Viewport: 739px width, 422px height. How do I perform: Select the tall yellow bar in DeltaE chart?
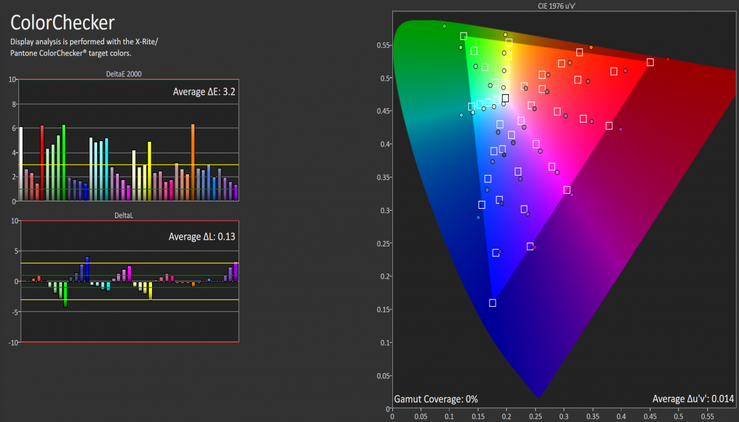pos(150,171)
